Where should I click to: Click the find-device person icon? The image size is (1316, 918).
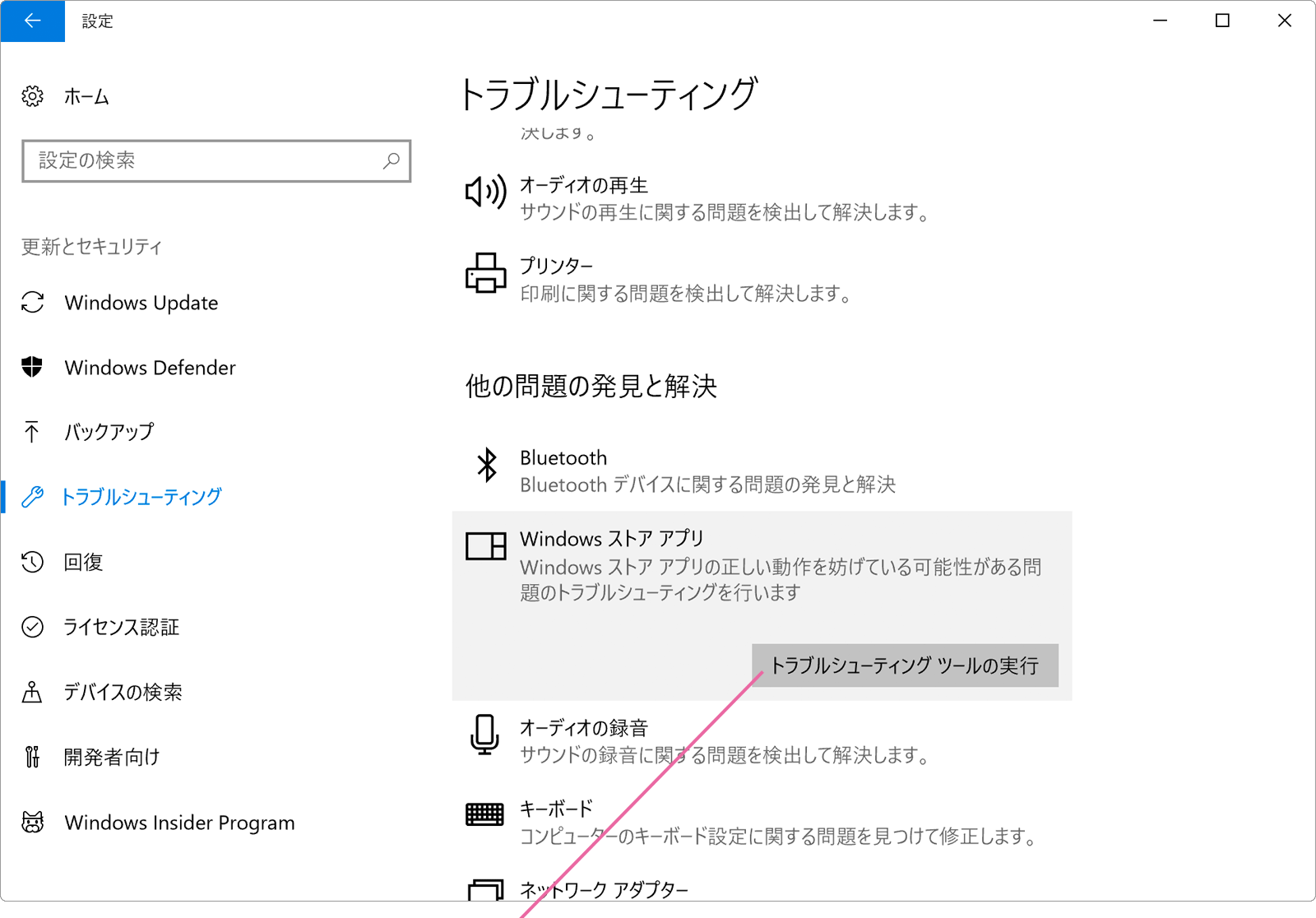32,692
